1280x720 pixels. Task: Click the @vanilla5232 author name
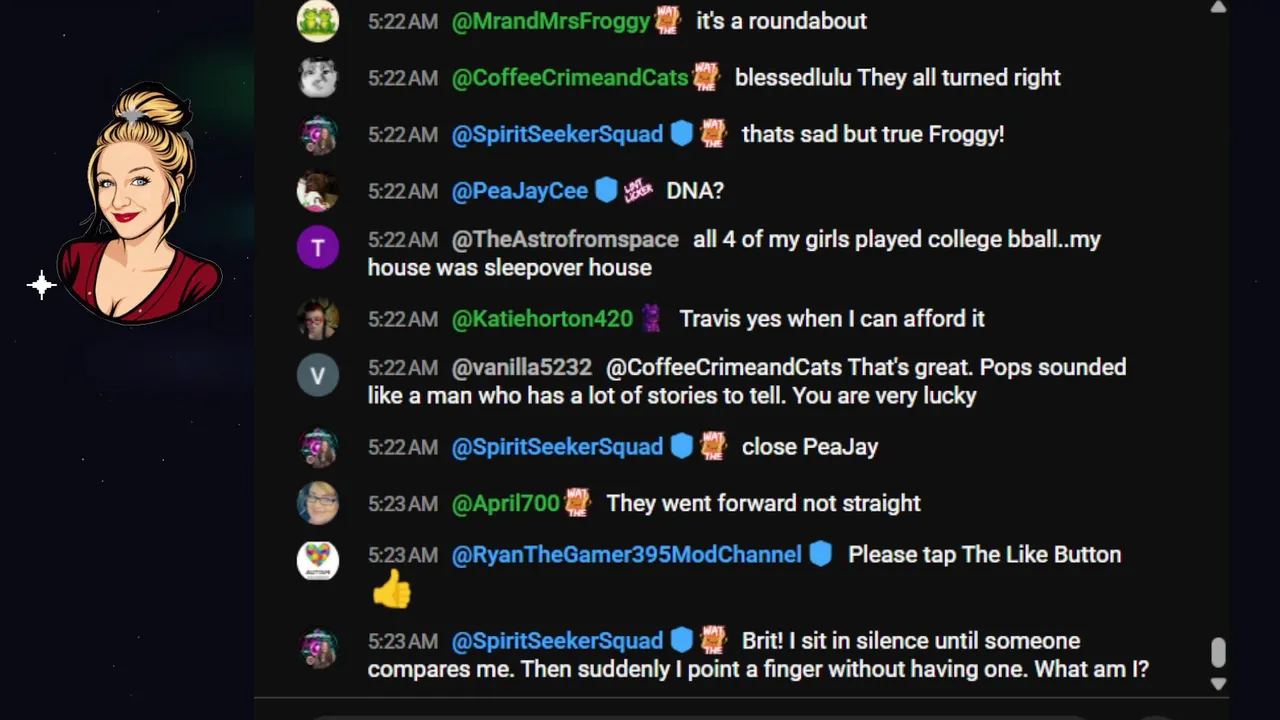[x=521, y=367]
